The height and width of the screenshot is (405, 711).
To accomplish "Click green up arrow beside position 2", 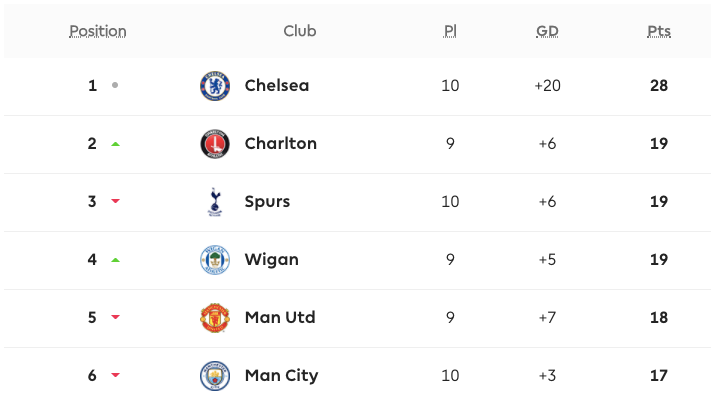I will click(x=115, y=144).
